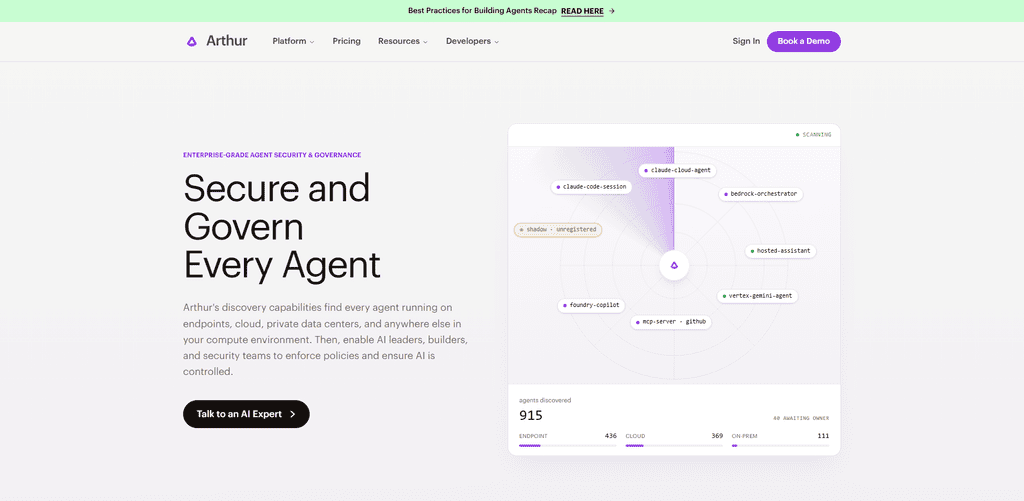Click the ON-PREM progress bar
1024x501 pixels.
[780, 446]
